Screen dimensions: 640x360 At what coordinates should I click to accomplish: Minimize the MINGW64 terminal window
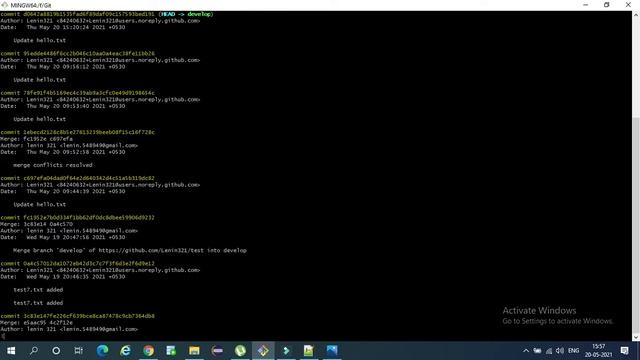(586, 5)
